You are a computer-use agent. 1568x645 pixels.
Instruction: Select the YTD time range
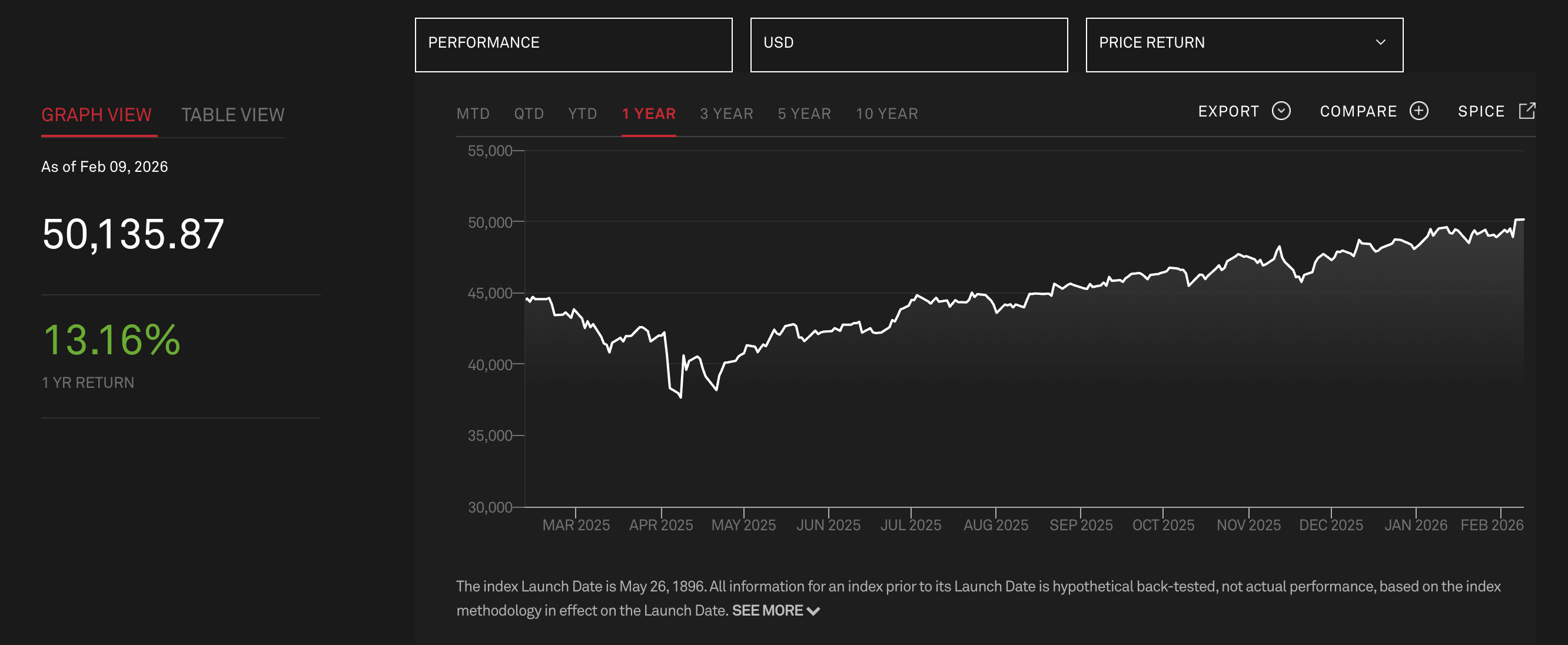(582, 114)
